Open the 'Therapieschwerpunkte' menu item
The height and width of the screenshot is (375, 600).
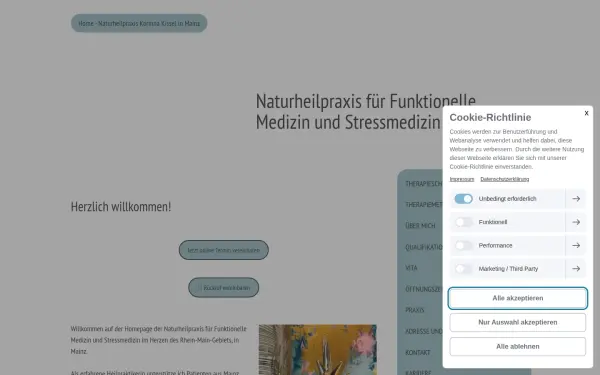[424, 184]
